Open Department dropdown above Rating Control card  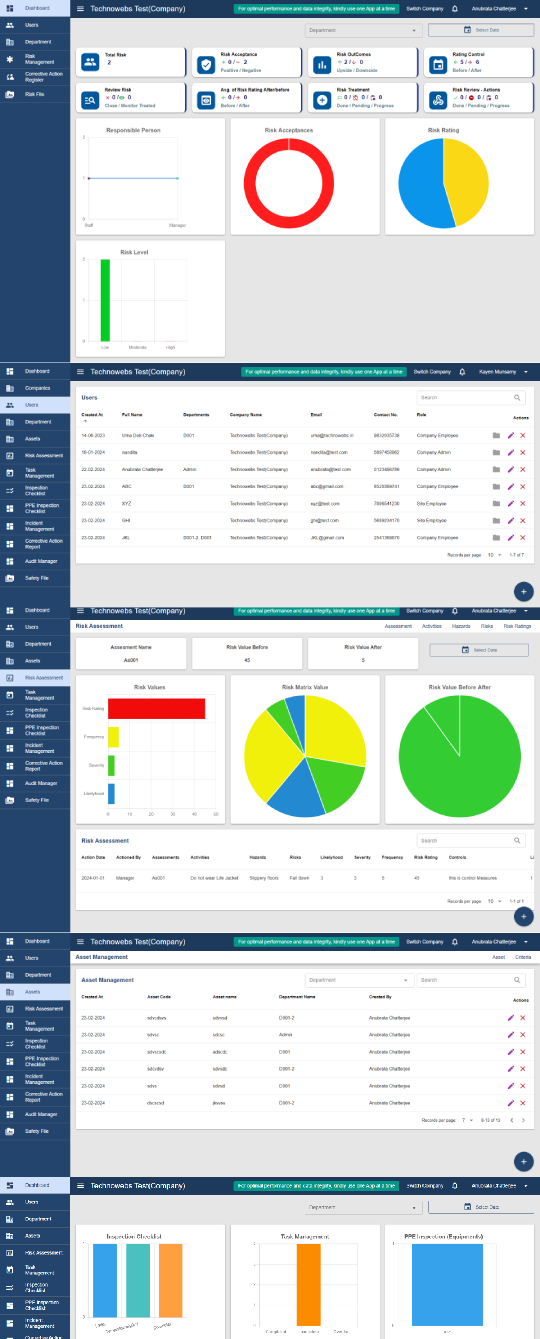363,30
